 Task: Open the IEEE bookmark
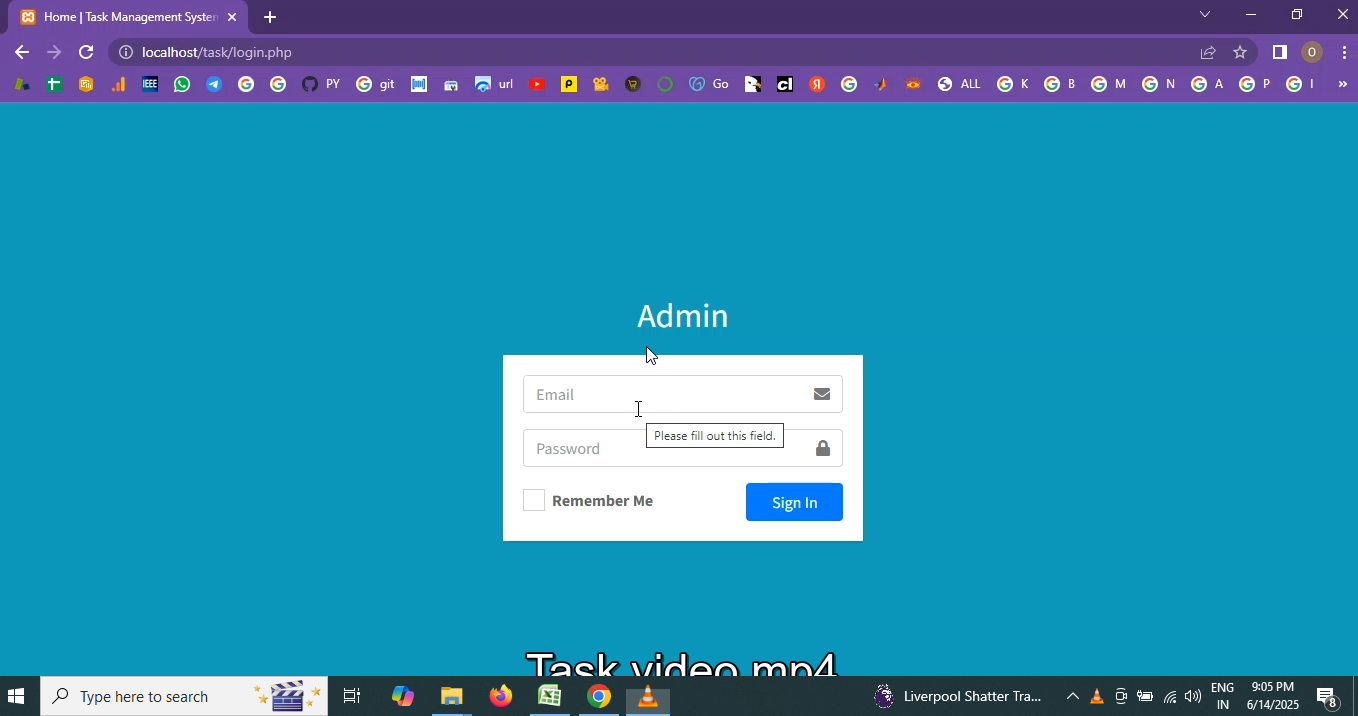[x=150, y=85]
